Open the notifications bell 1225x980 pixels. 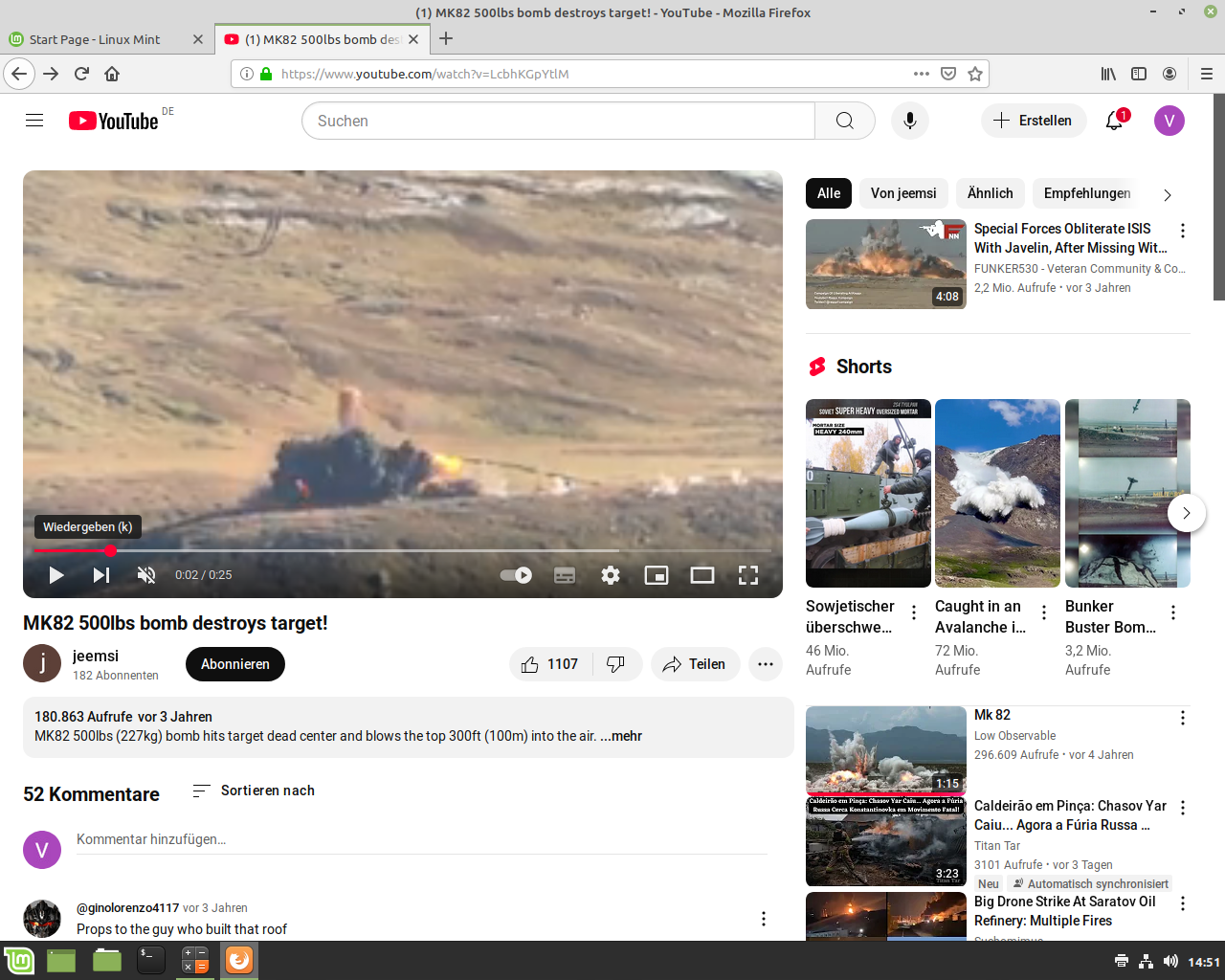[x=1115, y=121]
